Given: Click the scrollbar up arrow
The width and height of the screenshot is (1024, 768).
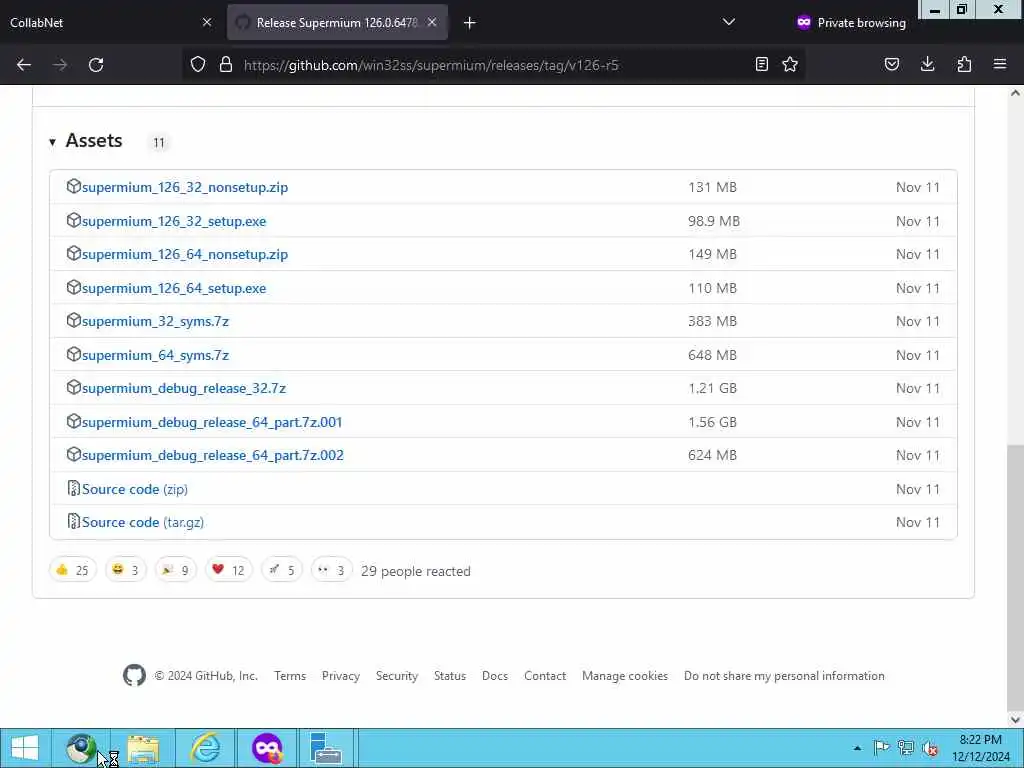Looking at the screenshot, I should tap(1015, 93).
